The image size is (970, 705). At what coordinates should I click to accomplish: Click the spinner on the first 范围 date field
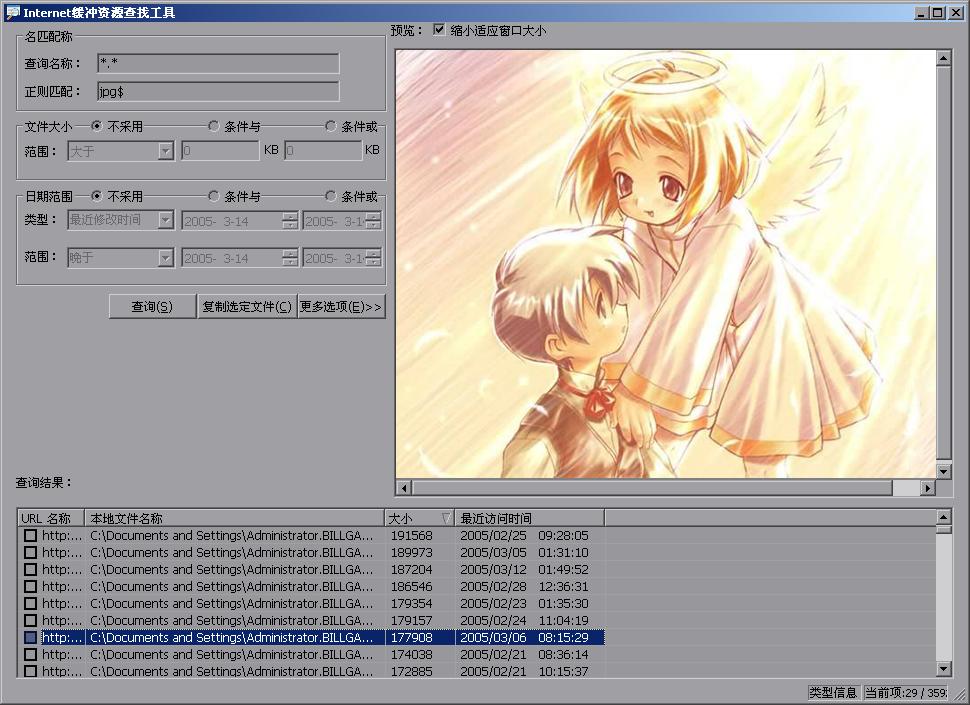(x=290, y=258)
